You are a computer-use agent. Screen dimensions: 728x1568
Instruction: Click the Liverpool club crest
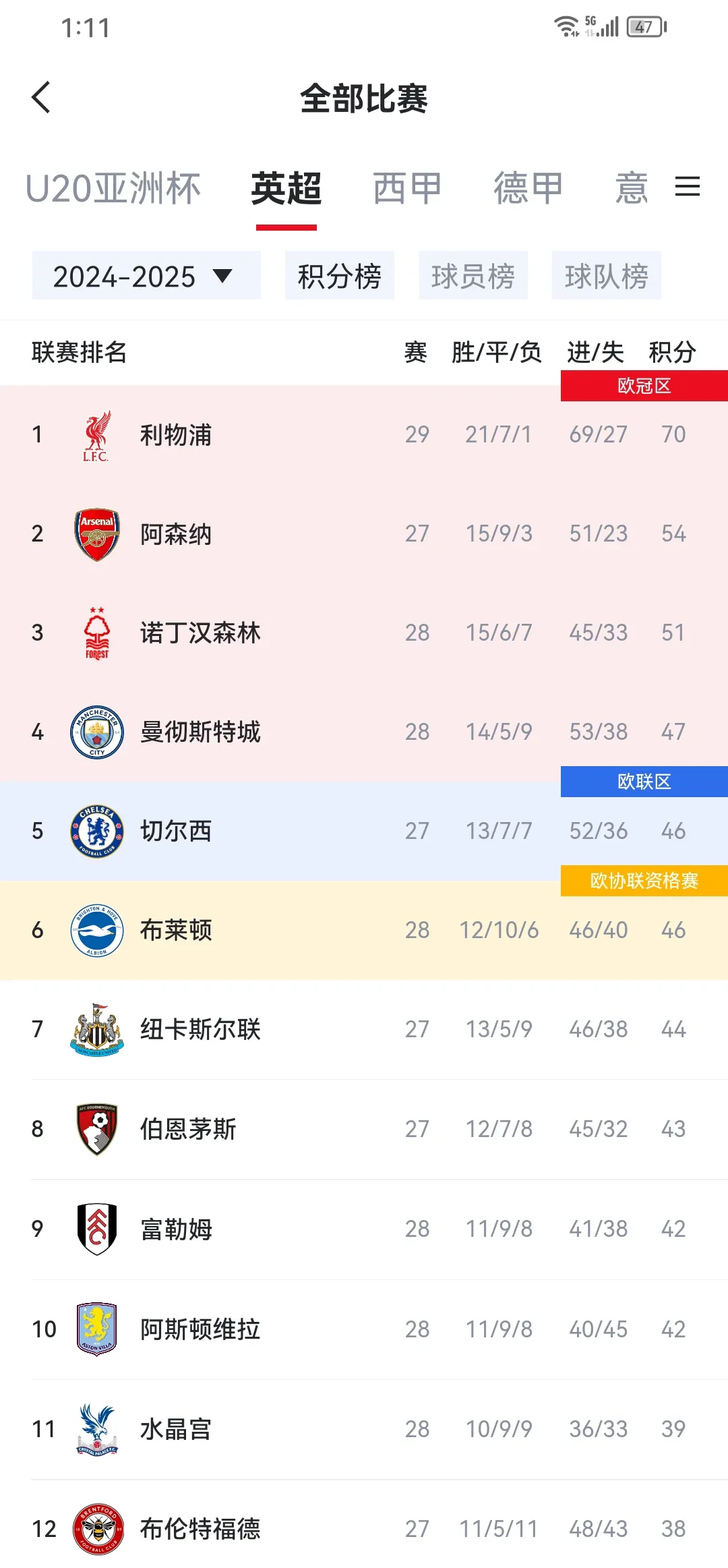click(x=96, y=435)
